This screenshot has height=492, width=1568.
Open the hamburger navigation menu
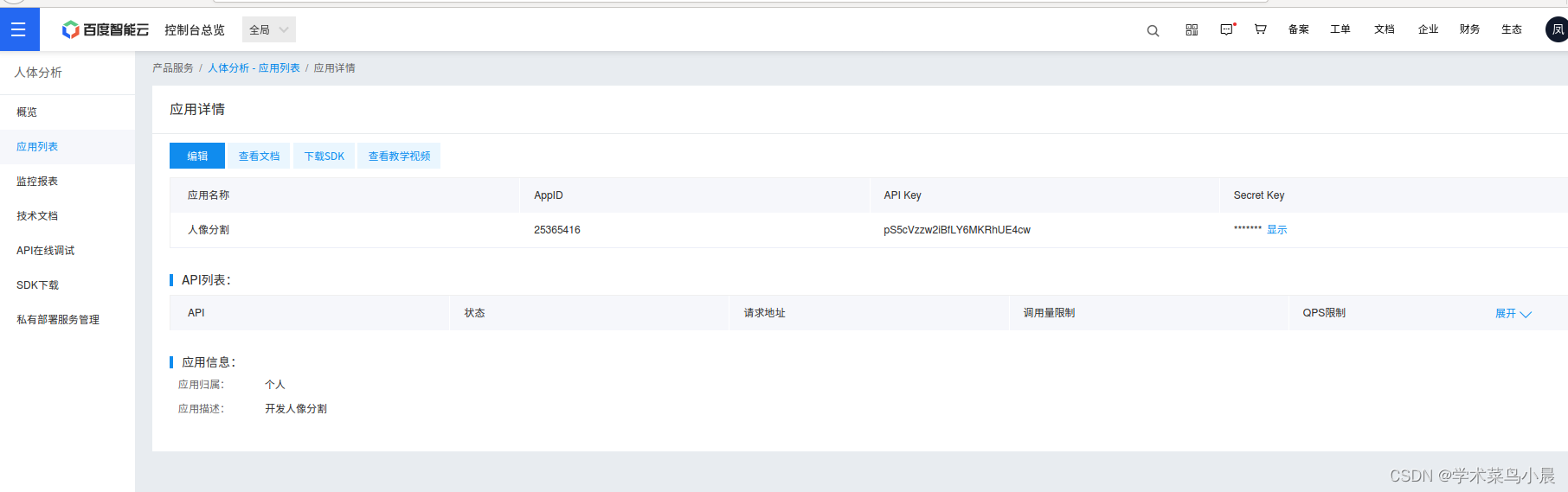[x=19, y=29]
